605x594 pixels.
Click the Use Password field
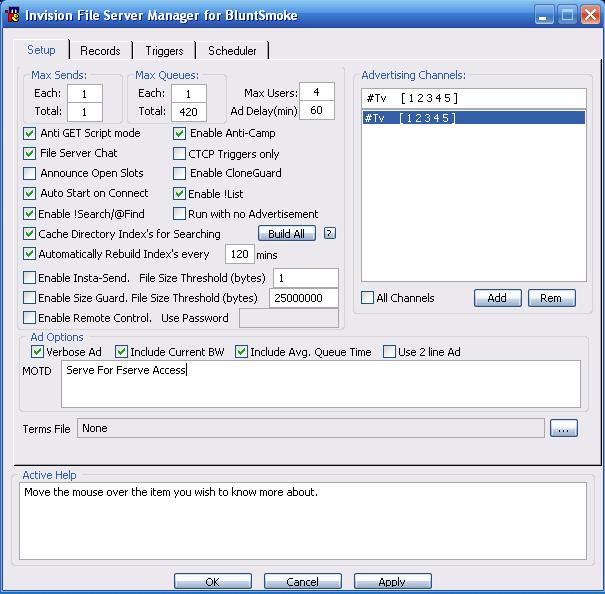[x=289, y=318]
